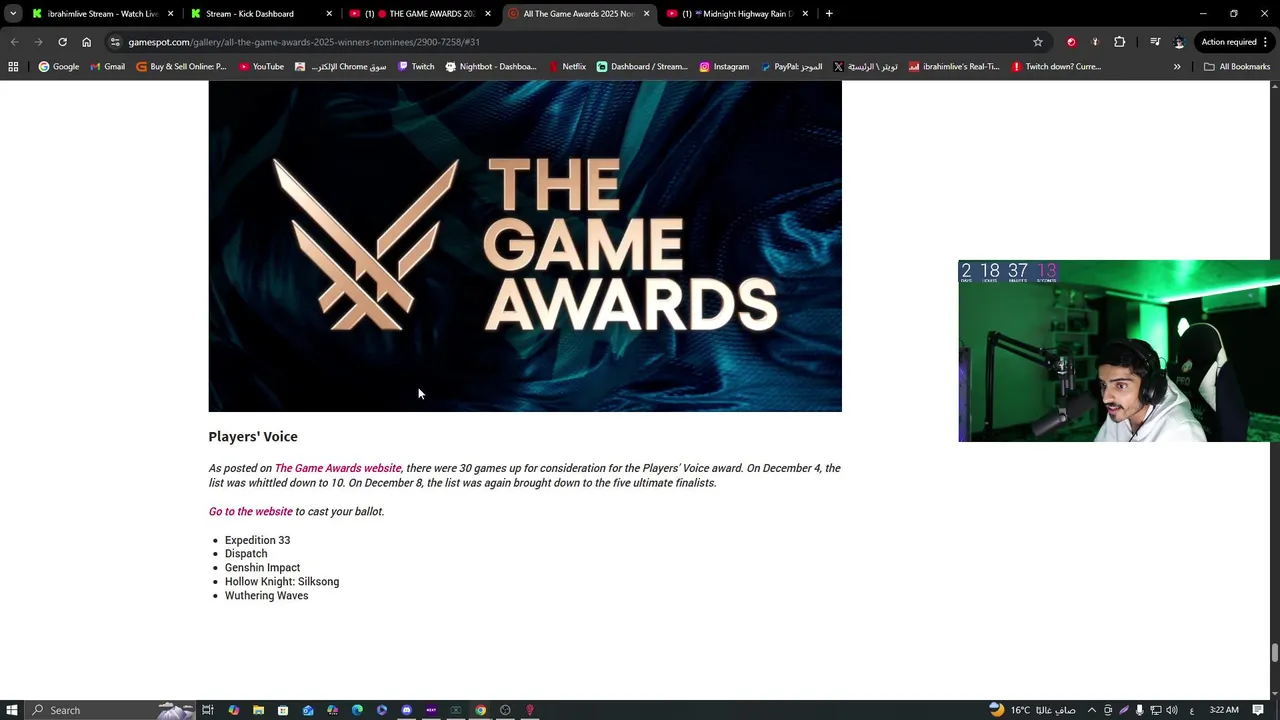Open the weather widget showing 16°C
Viewport: 1280px width, 720px height.
click(1031, 710)
